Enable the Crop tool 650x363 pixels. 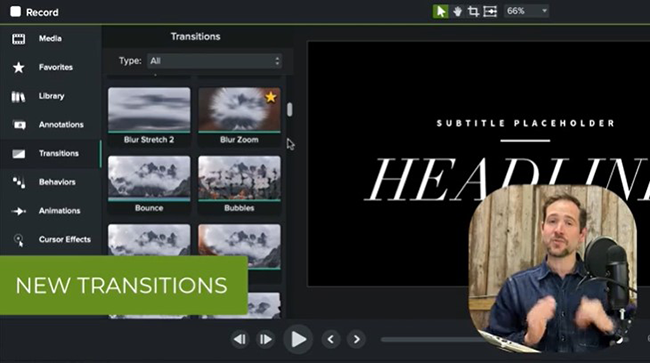473,12
